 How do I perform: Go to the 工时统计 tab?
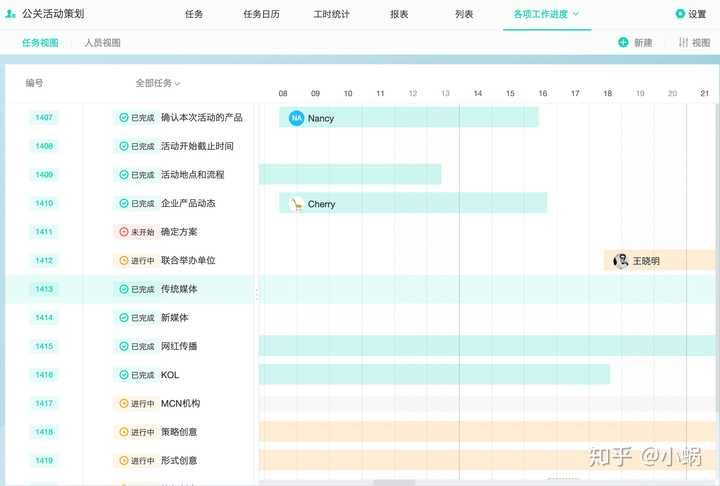pyautogui.click(x=331, y=14)
